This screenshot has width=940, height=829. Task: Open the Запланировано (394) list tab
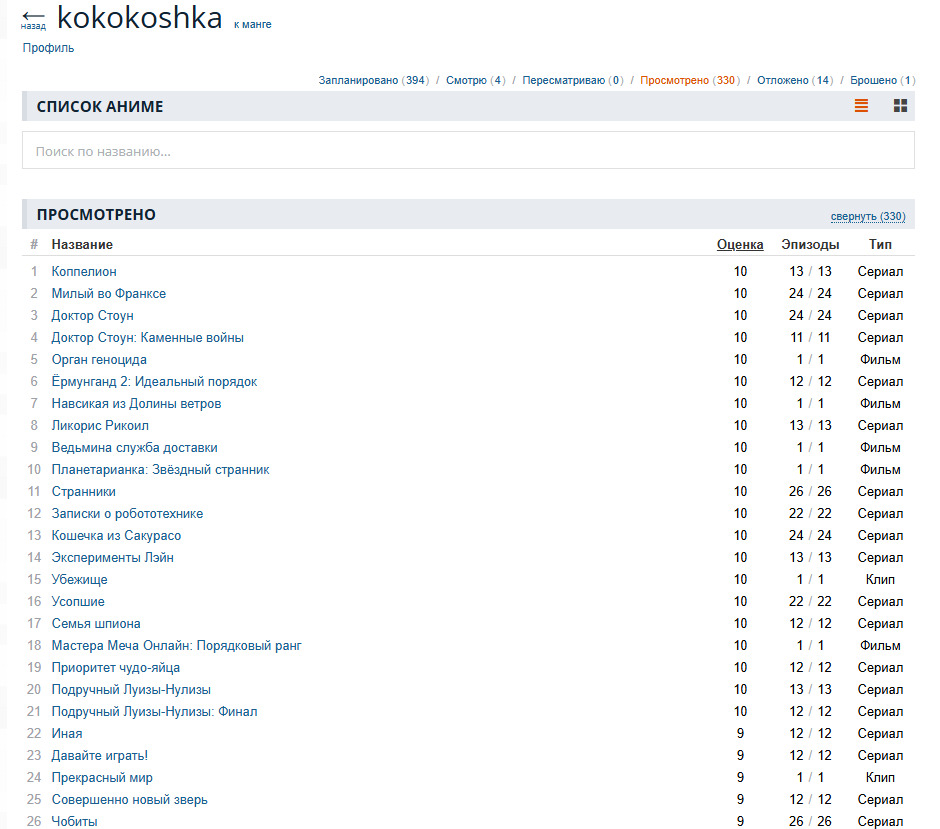pos(373,80)
